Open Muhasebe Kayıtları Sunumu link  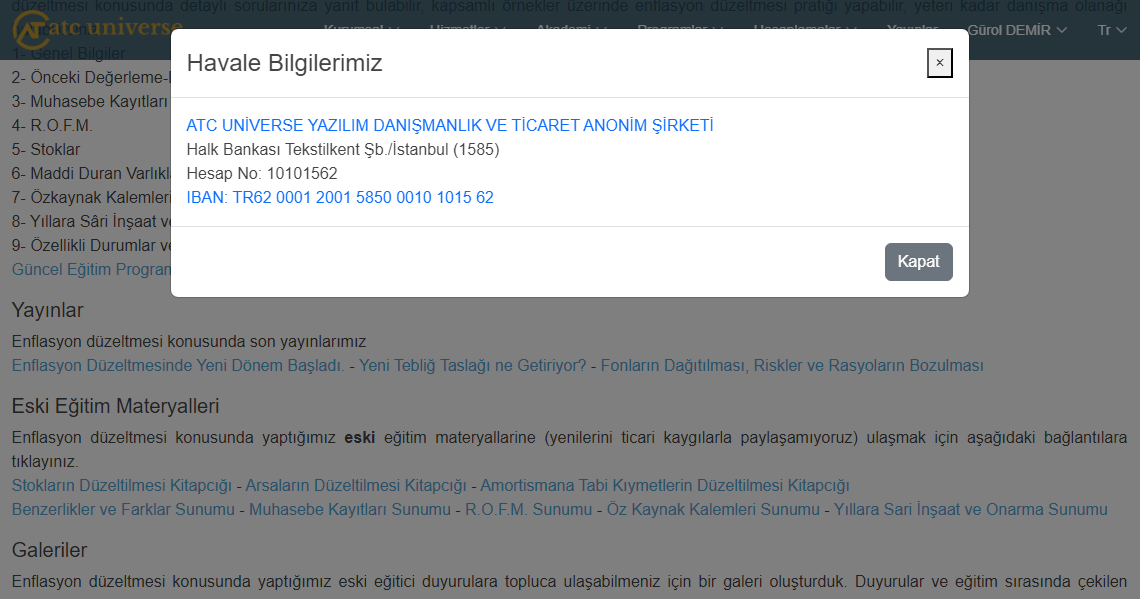[x=350, y=509]
